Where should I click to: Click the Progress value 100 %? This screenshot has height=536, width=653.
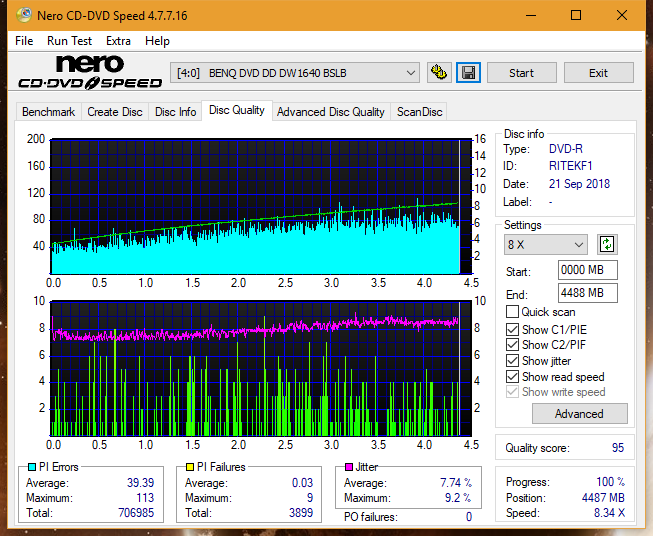point(610,482)
